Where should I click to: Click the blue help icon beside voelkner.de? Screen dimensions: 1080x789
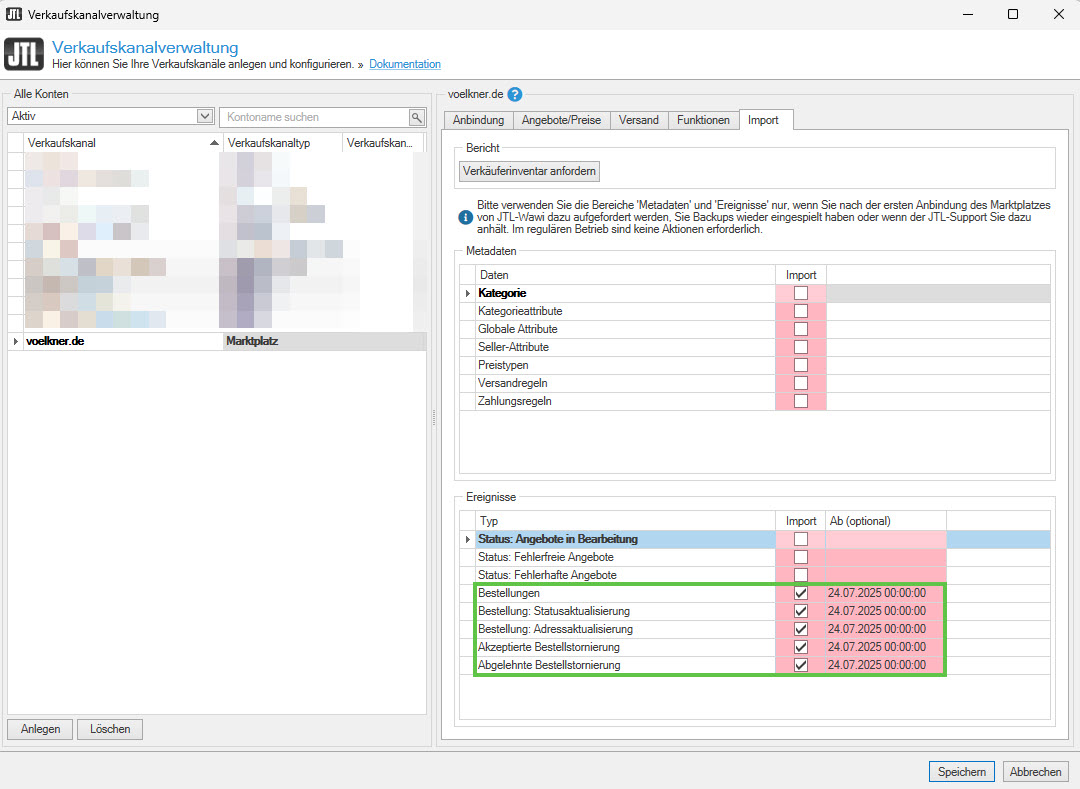515,95
